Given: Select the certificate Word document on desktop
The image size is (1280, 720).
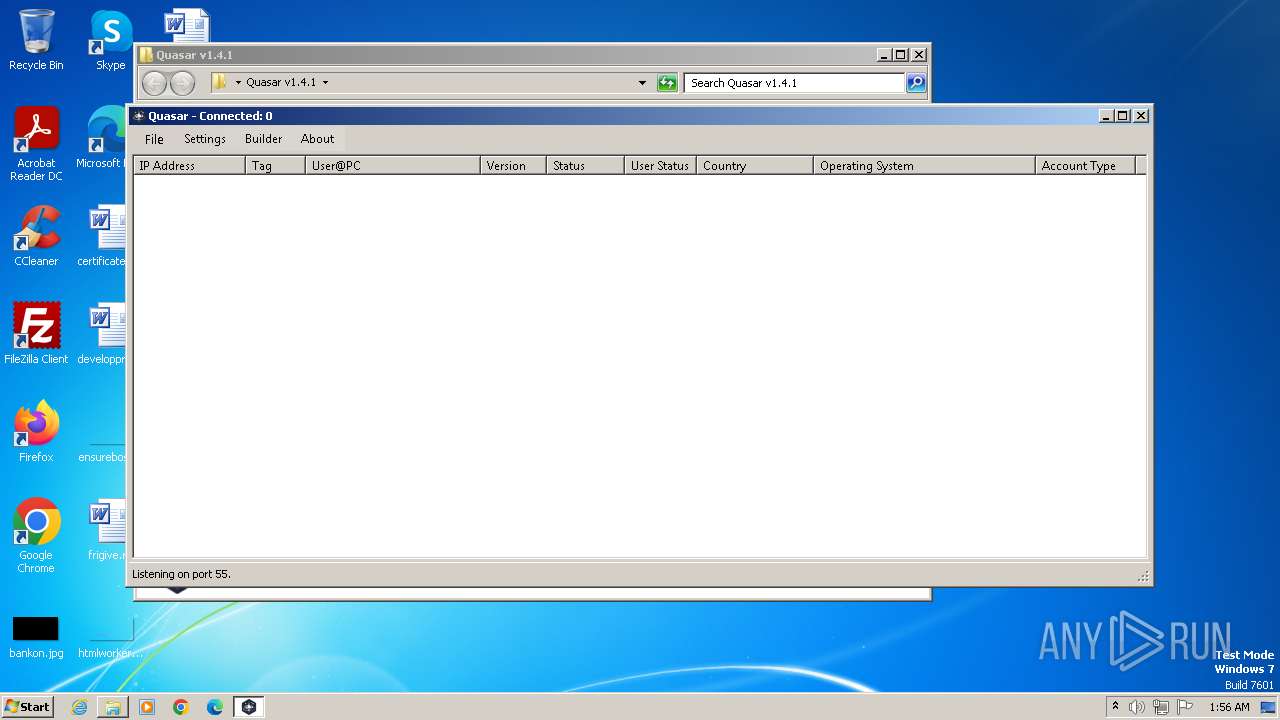Looking at the screenshot, I should (x=104, y=237).
